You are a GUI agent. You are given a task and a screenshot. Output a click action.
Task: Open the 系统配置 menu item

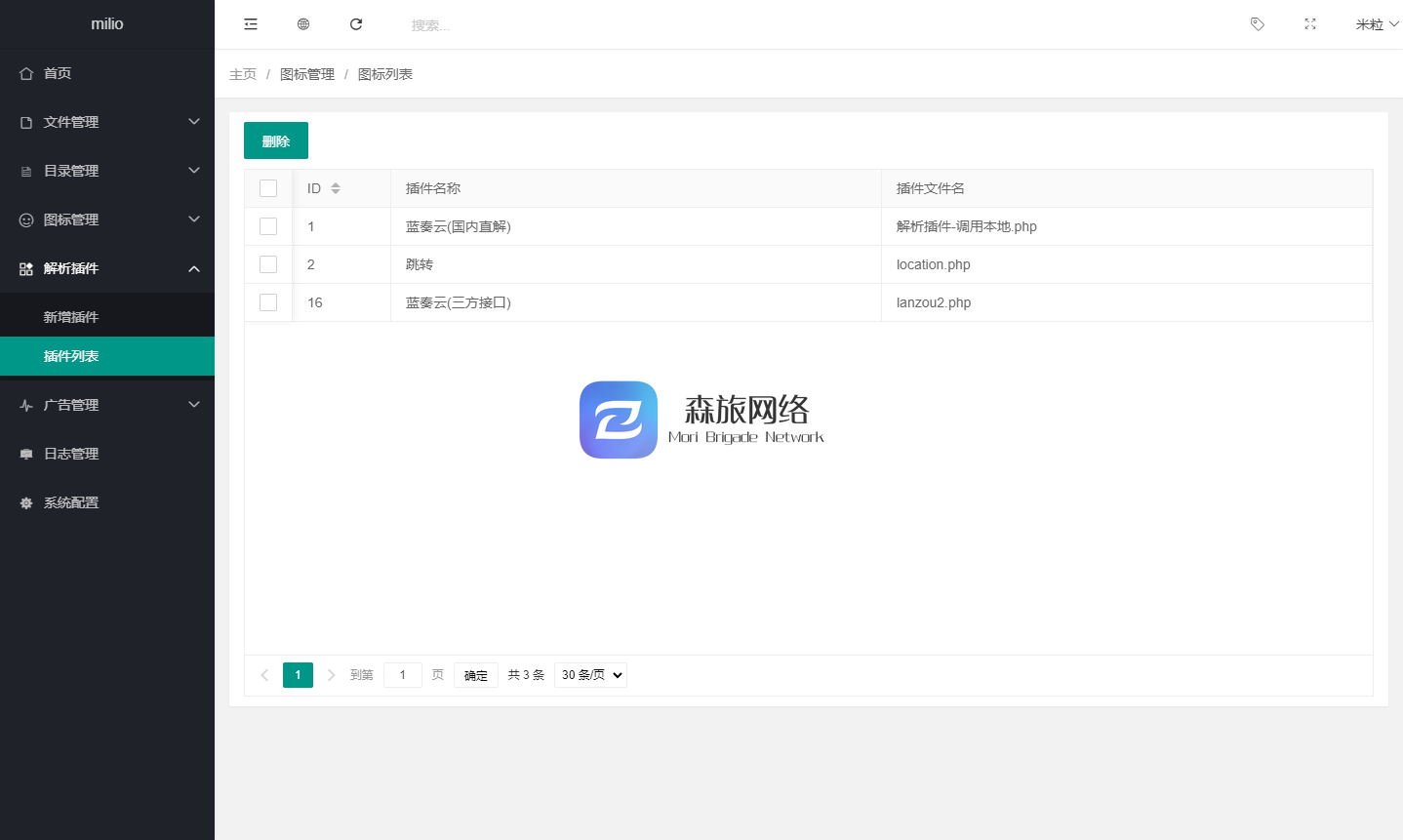click(107, 502)
